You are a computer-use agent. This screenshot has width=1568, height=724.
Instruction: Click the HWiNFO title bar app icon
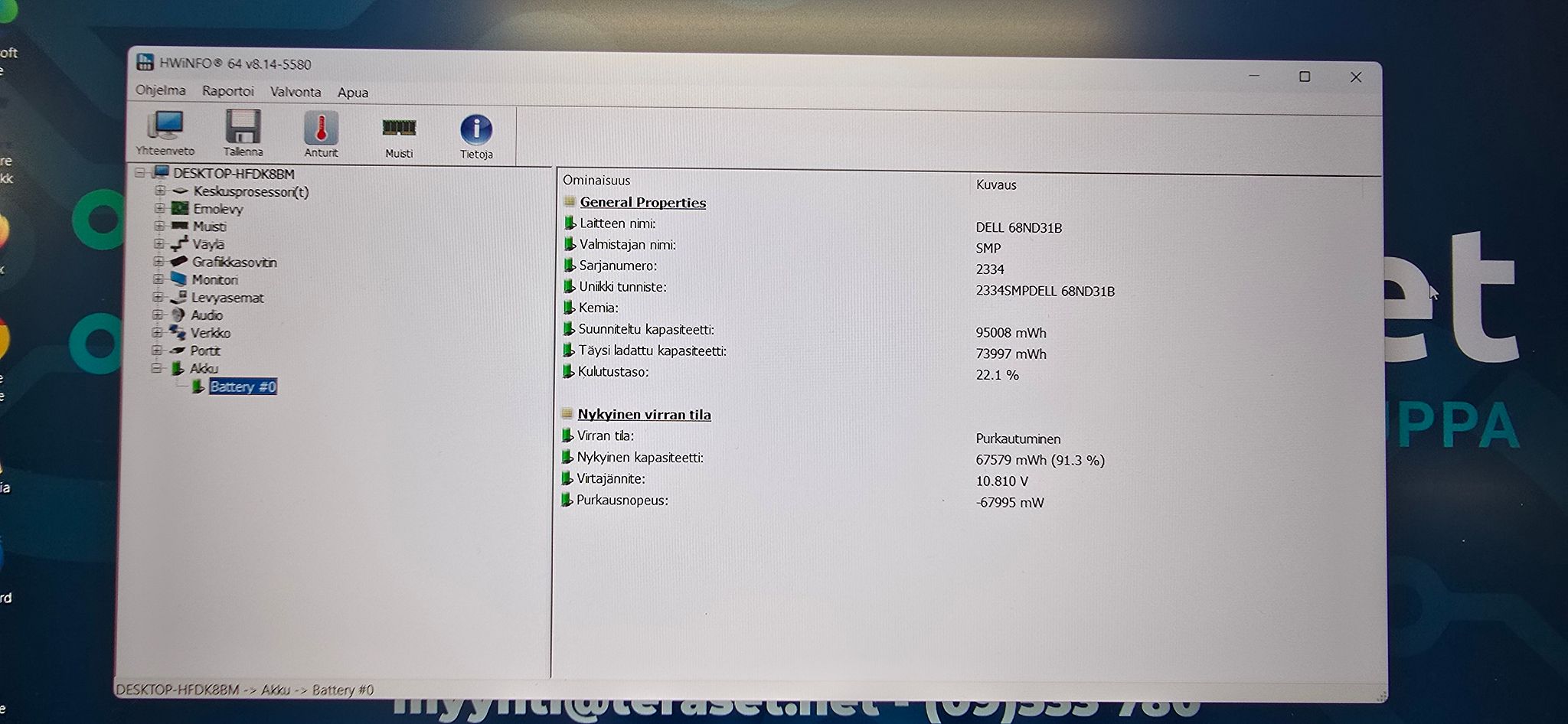click(145, 62)
